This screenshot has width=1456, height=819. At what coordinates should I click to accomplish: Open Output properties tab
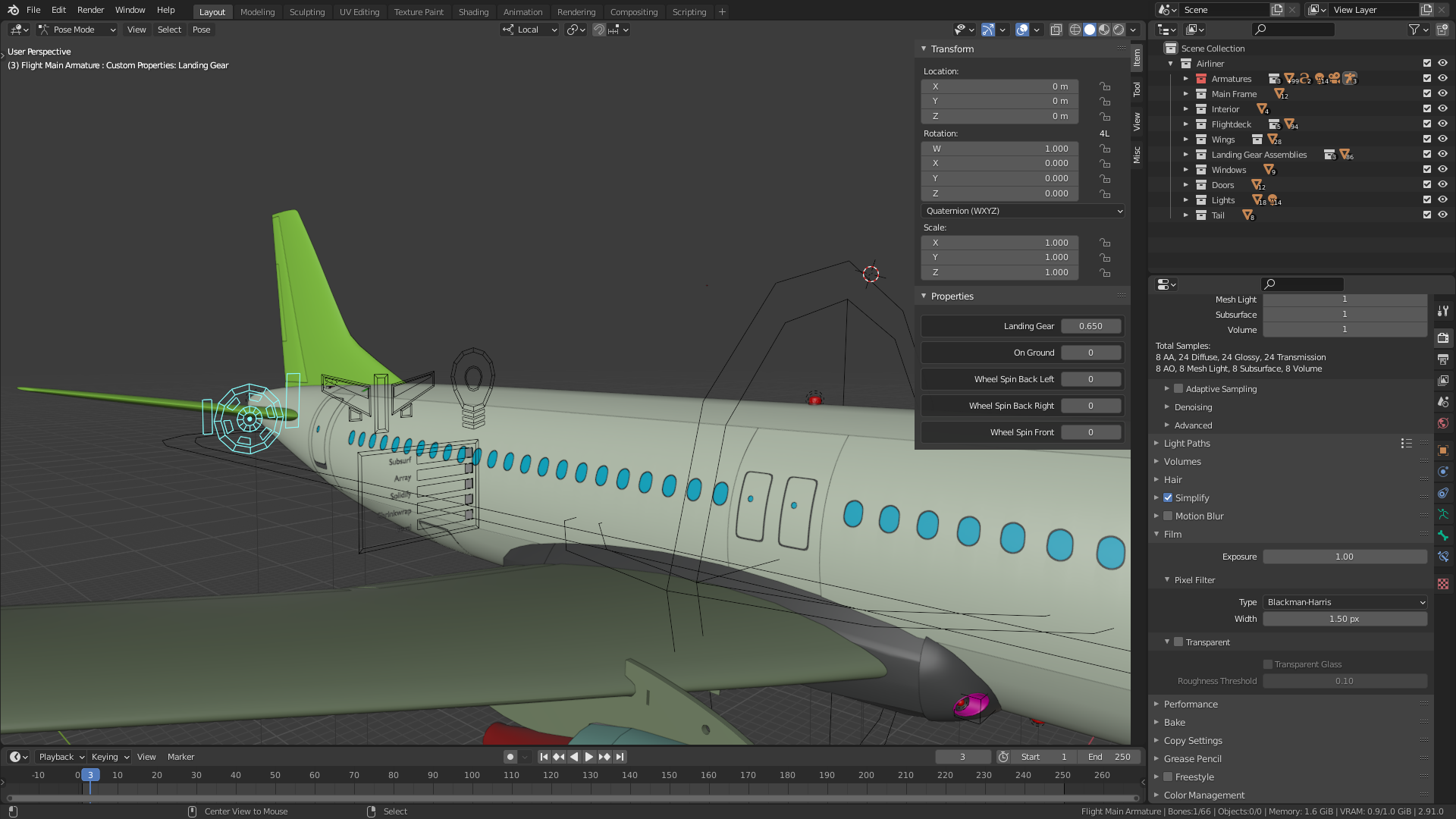(x=1443, y=359)
